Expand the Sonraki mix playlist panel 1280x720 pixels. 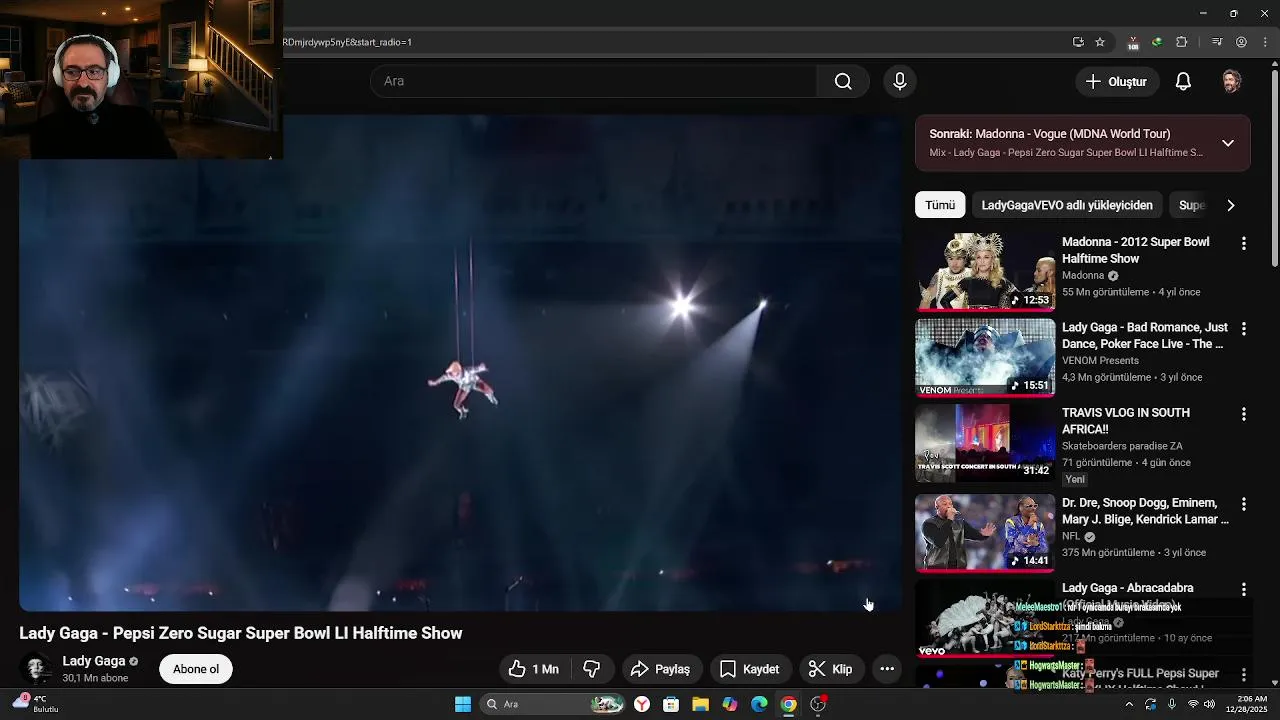[1228, 143]
